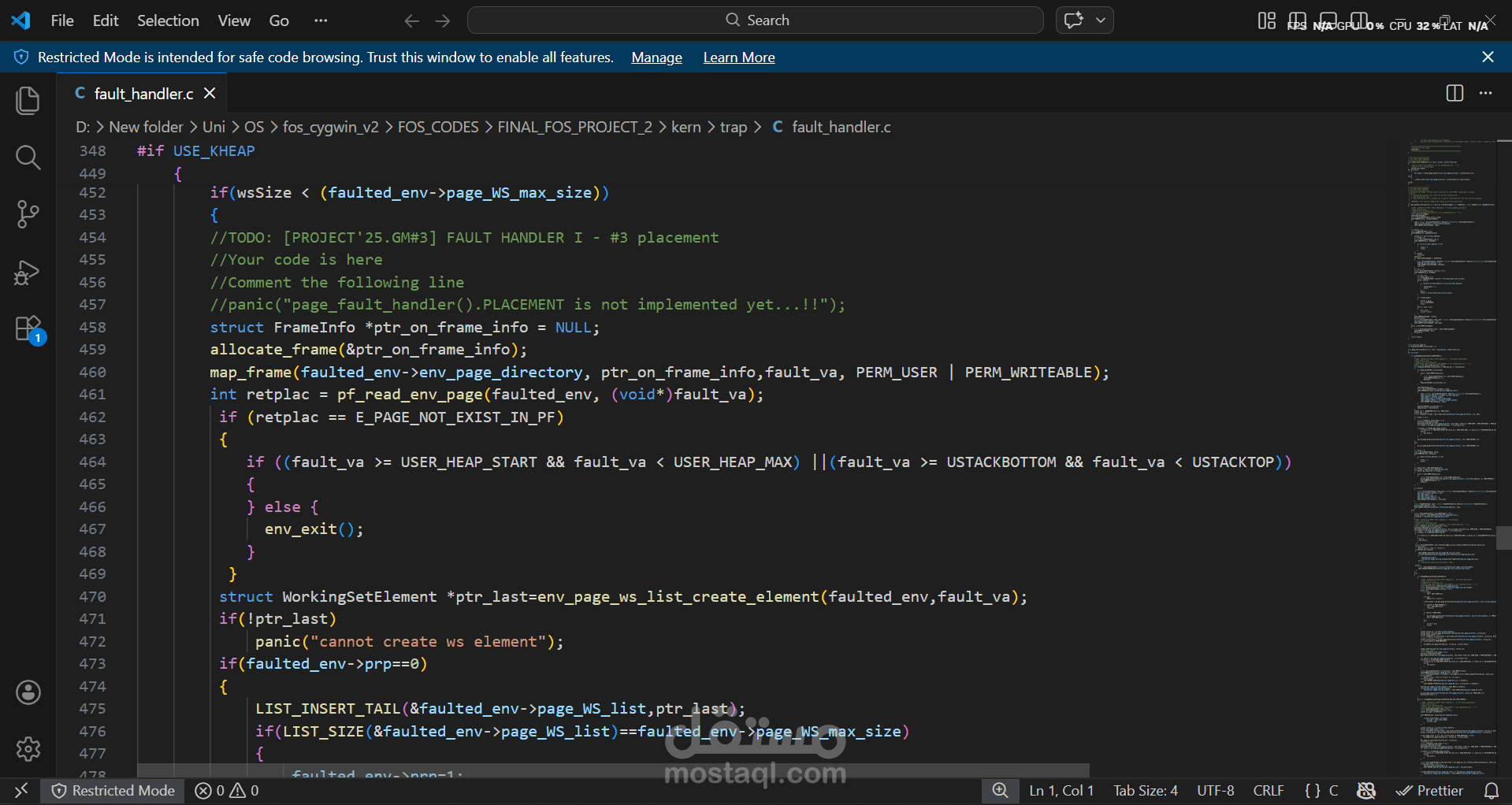Open the Extensions view icon

click(x=28, y=328)
